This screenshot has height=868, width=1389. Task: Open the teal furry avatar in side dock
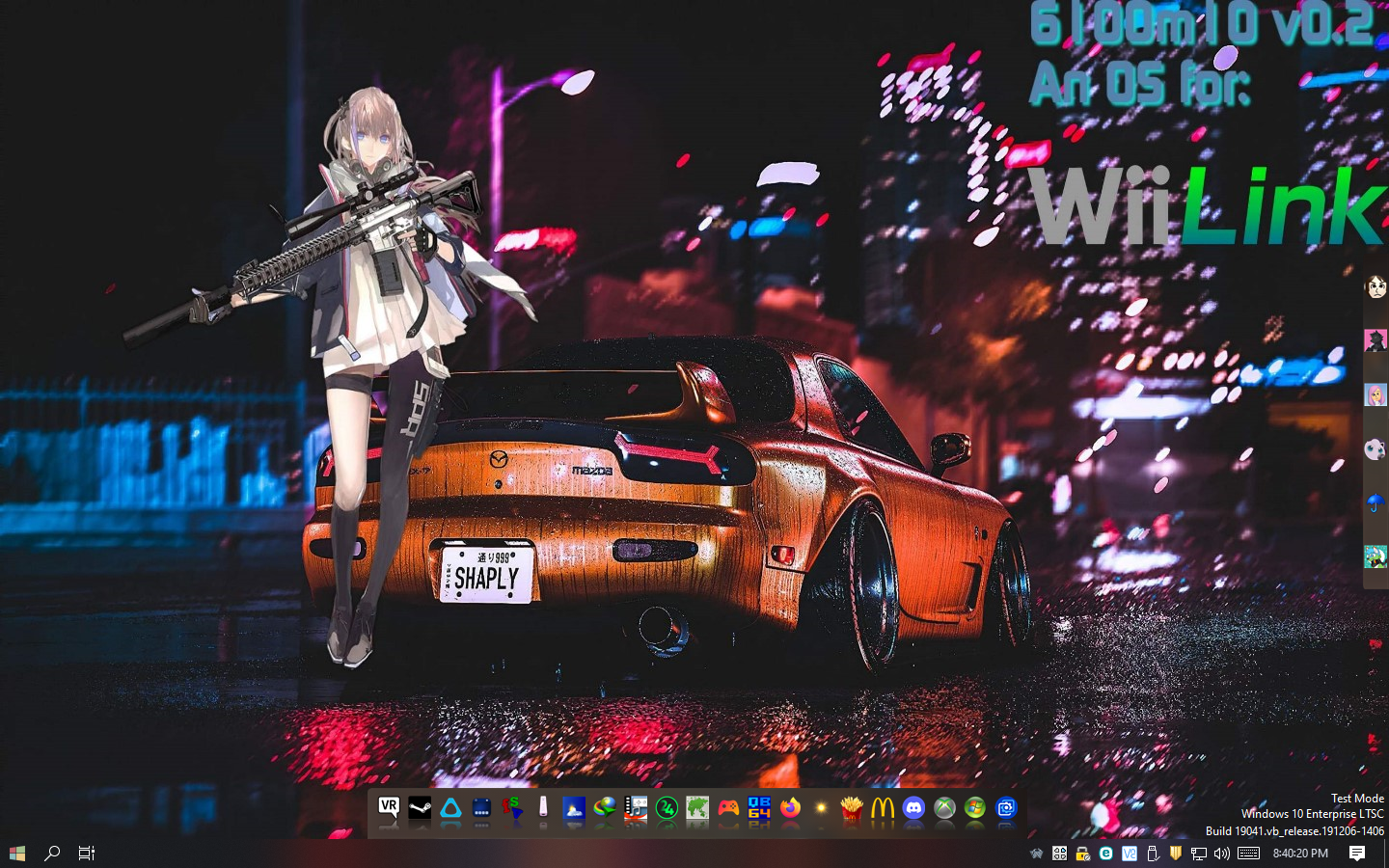point(1375,556)
